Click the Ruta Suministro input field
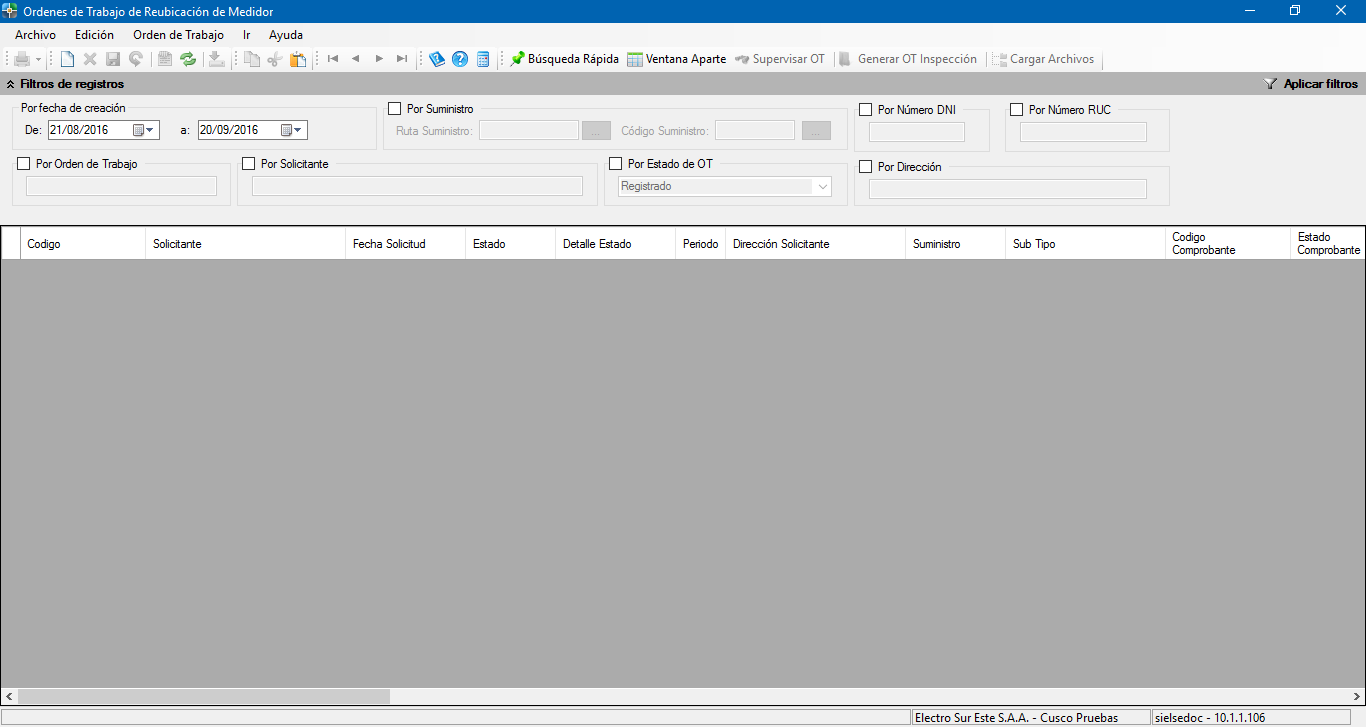This screenshot has width=1366, height=727. (x=529, y=131)
